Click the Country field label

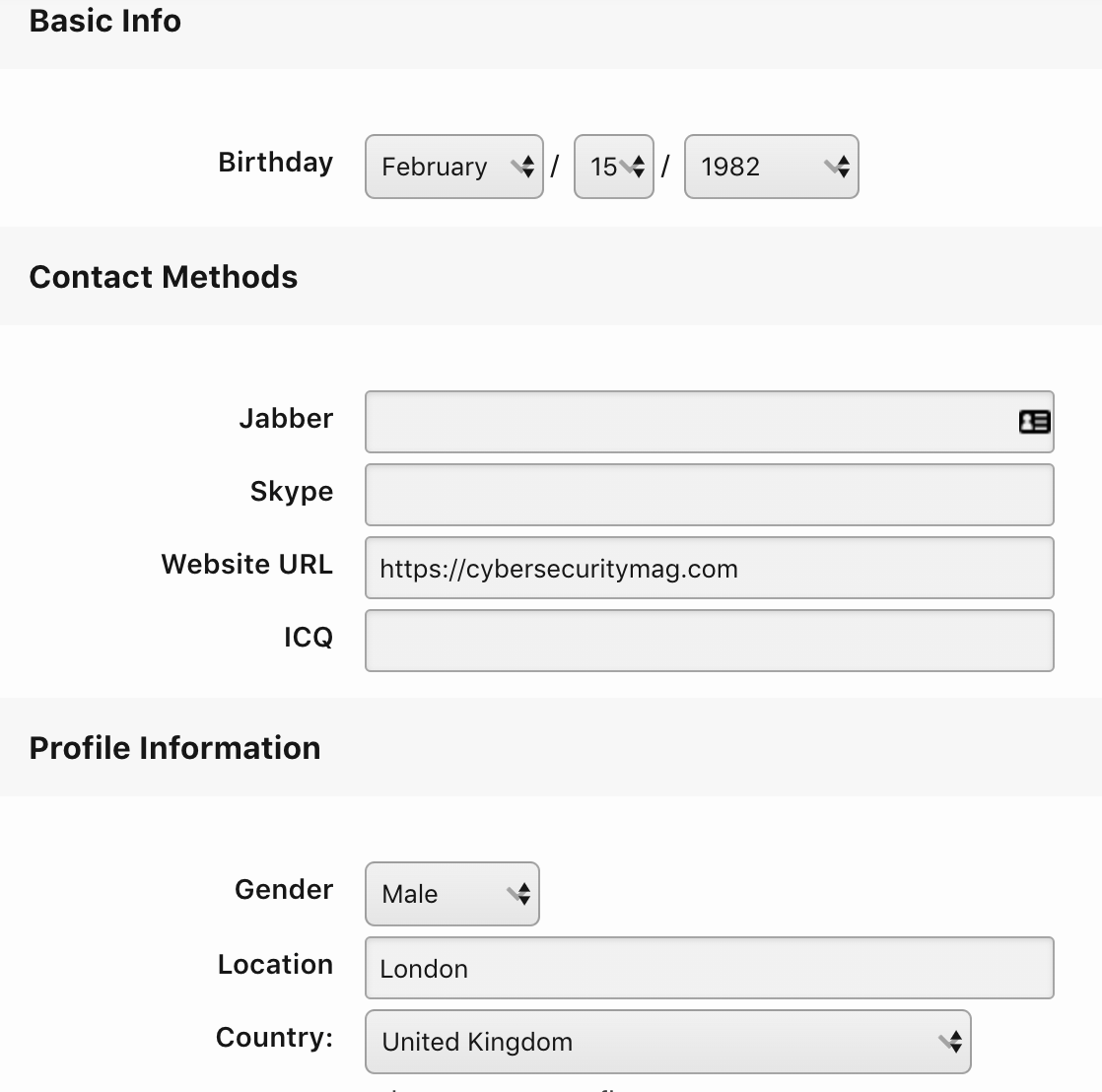[274, 1038]
